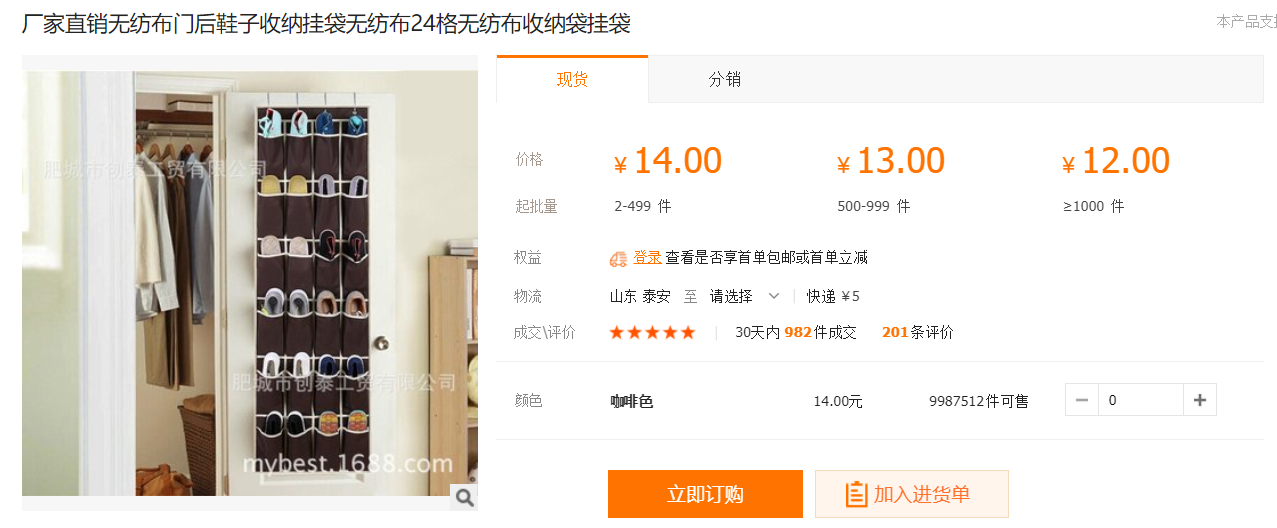Switch to the 分销 tab
Image resolution: width=1277 pixels, height=528 pixels.
click(725, 80)
